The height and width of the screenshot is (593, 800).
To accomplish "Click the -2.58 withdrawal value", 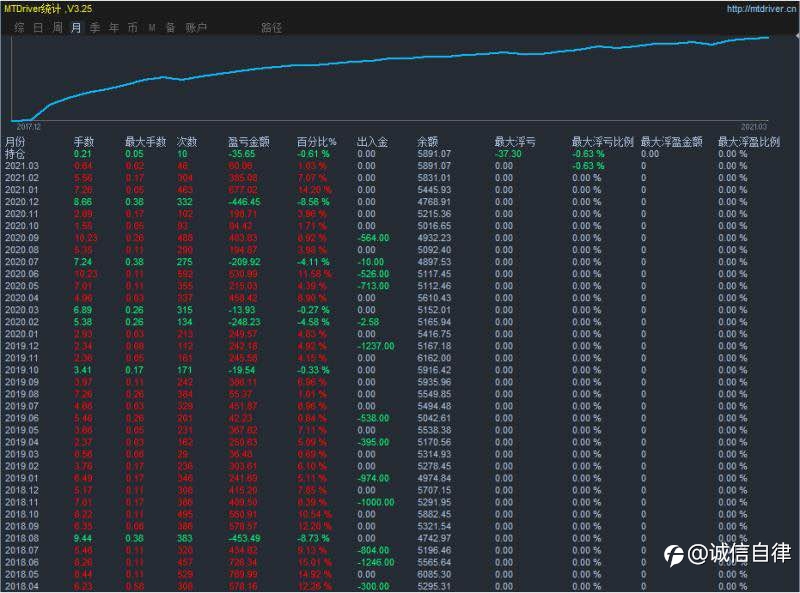I will (x=368, y=322).
